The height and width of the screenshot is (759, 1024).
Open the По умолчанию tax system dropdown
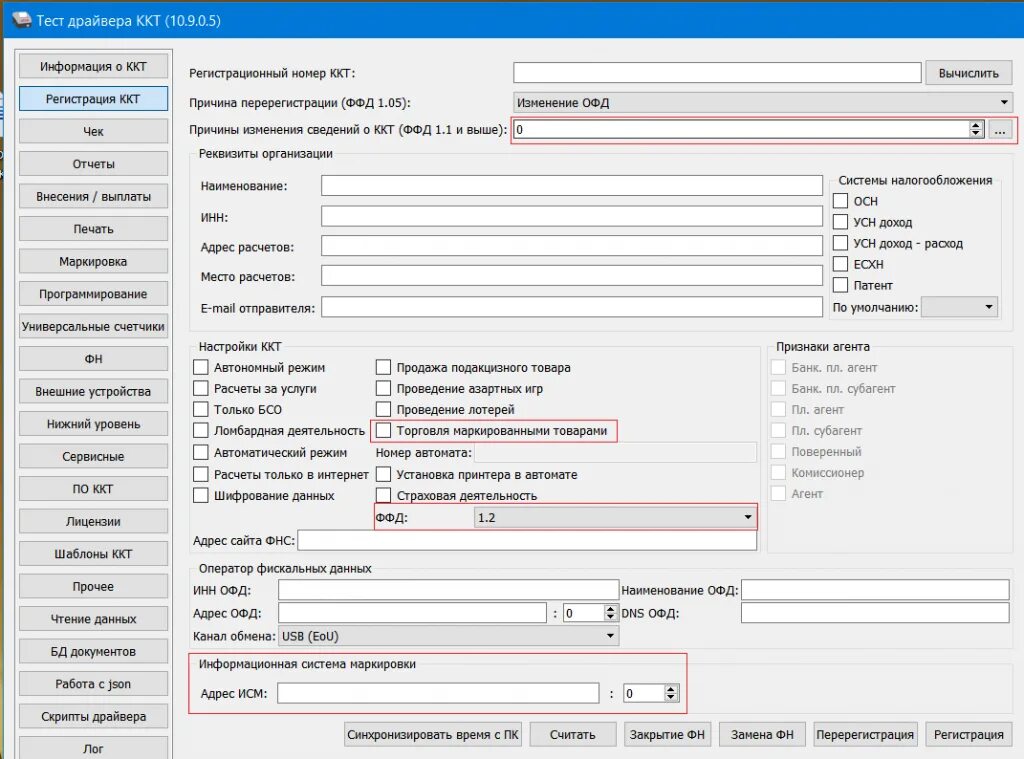point(959,307)
